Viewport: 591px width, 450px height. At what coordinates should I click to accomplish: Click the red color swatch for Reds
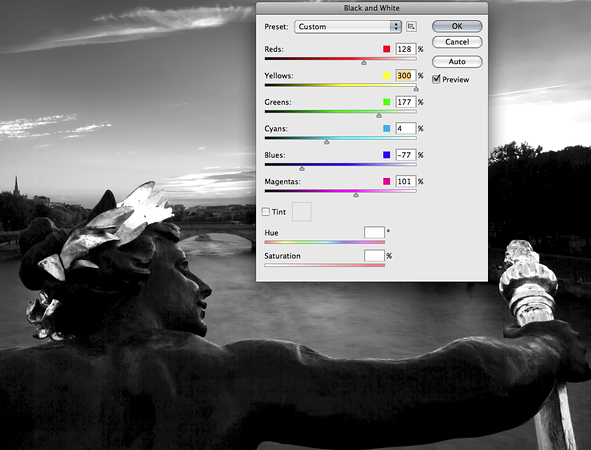386,49
